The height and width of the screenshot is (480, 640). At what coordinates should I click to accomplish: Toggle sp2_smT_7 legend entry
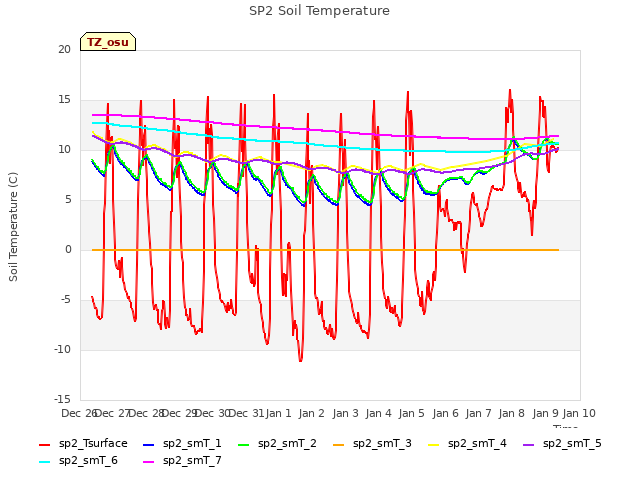(182, 461)
